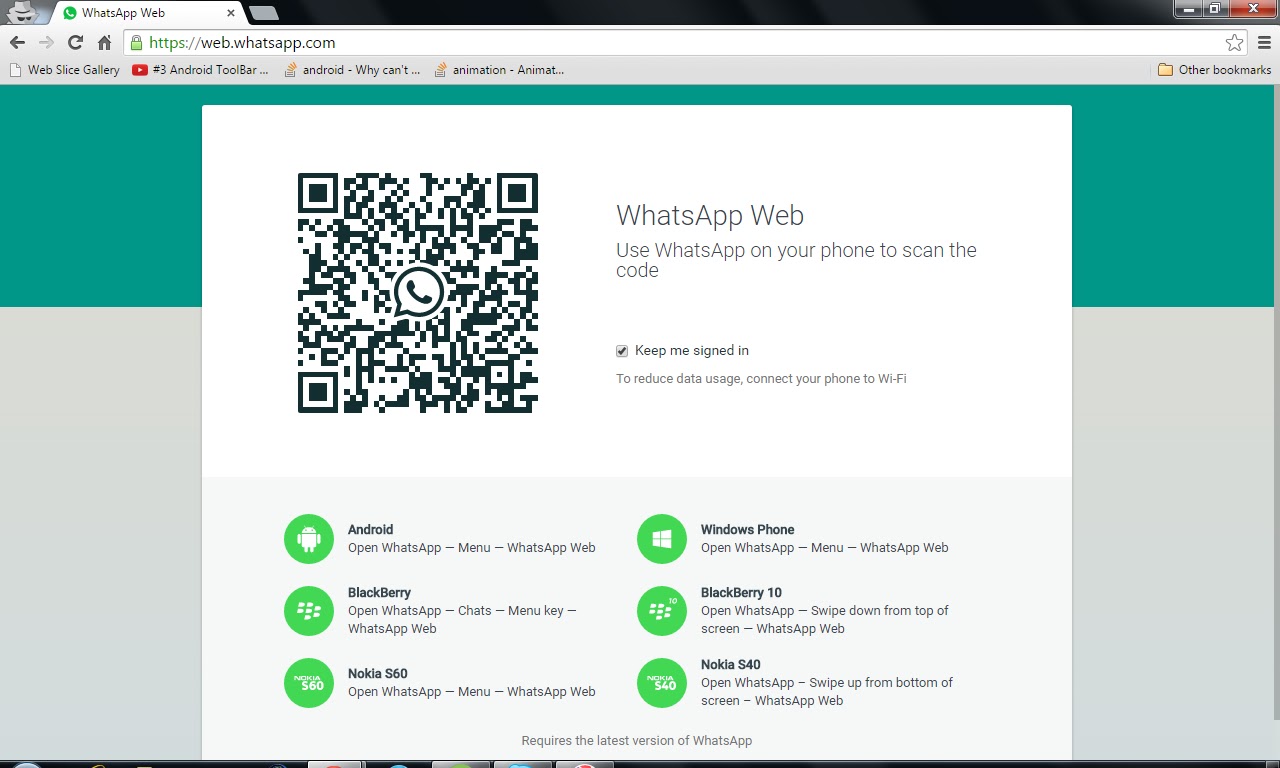The width and height of the screenshot is (1280, 768).
Task: Click 'To reduce data usage' hint text
Action: click(761, 379)
